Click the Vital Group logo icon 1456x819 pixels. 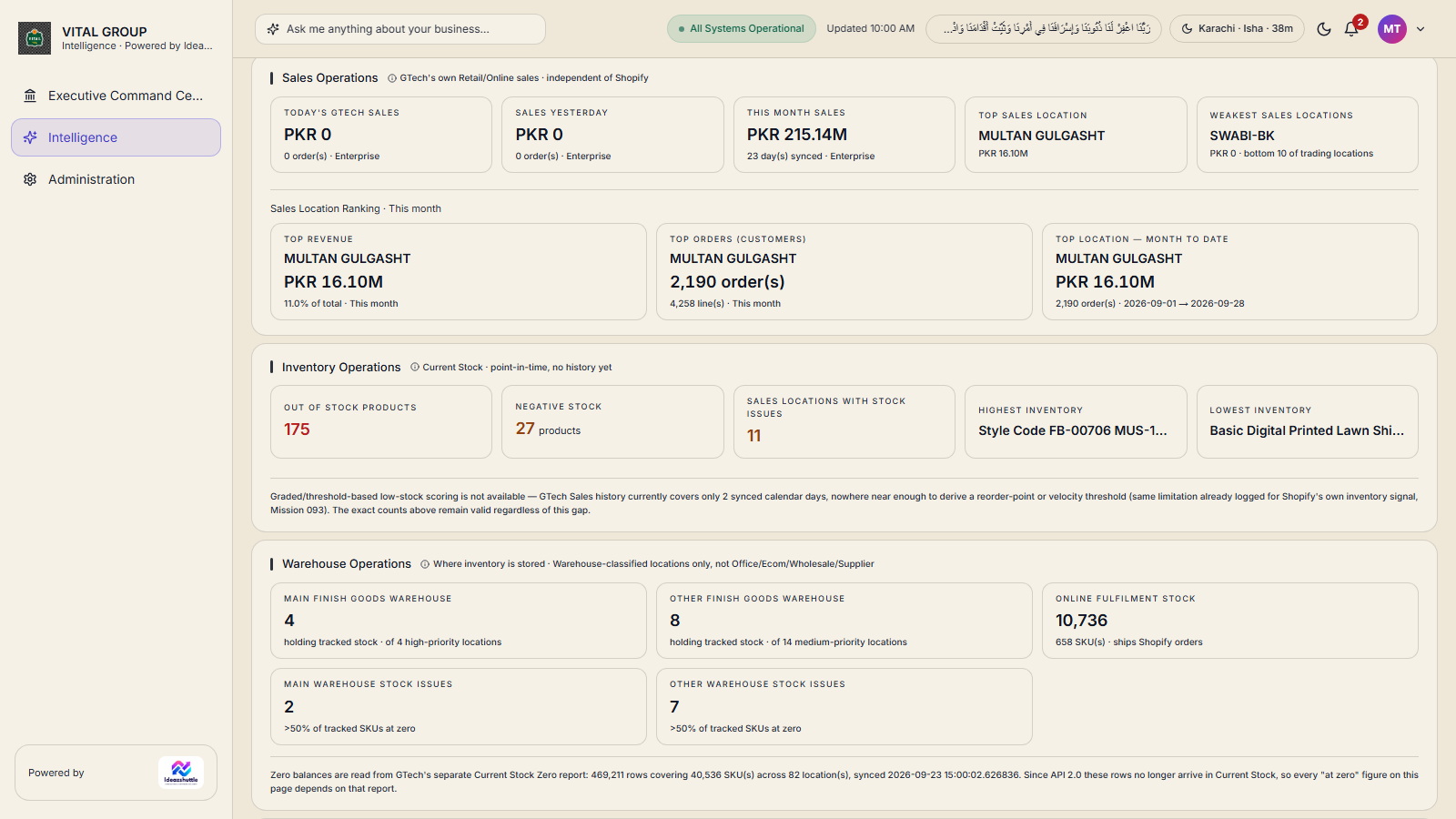tap(35, 38)
